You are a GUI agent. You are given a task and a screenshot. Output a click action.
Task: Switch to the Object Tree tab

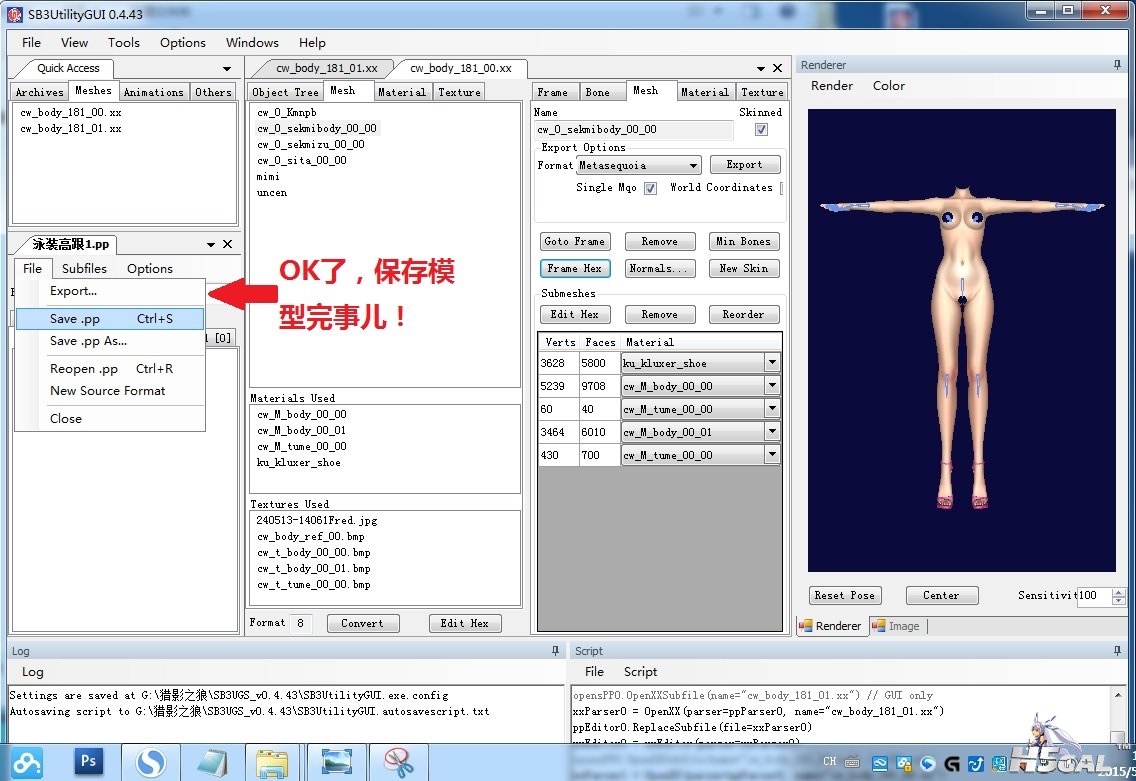pyautogui.click(x=285, y=92)
